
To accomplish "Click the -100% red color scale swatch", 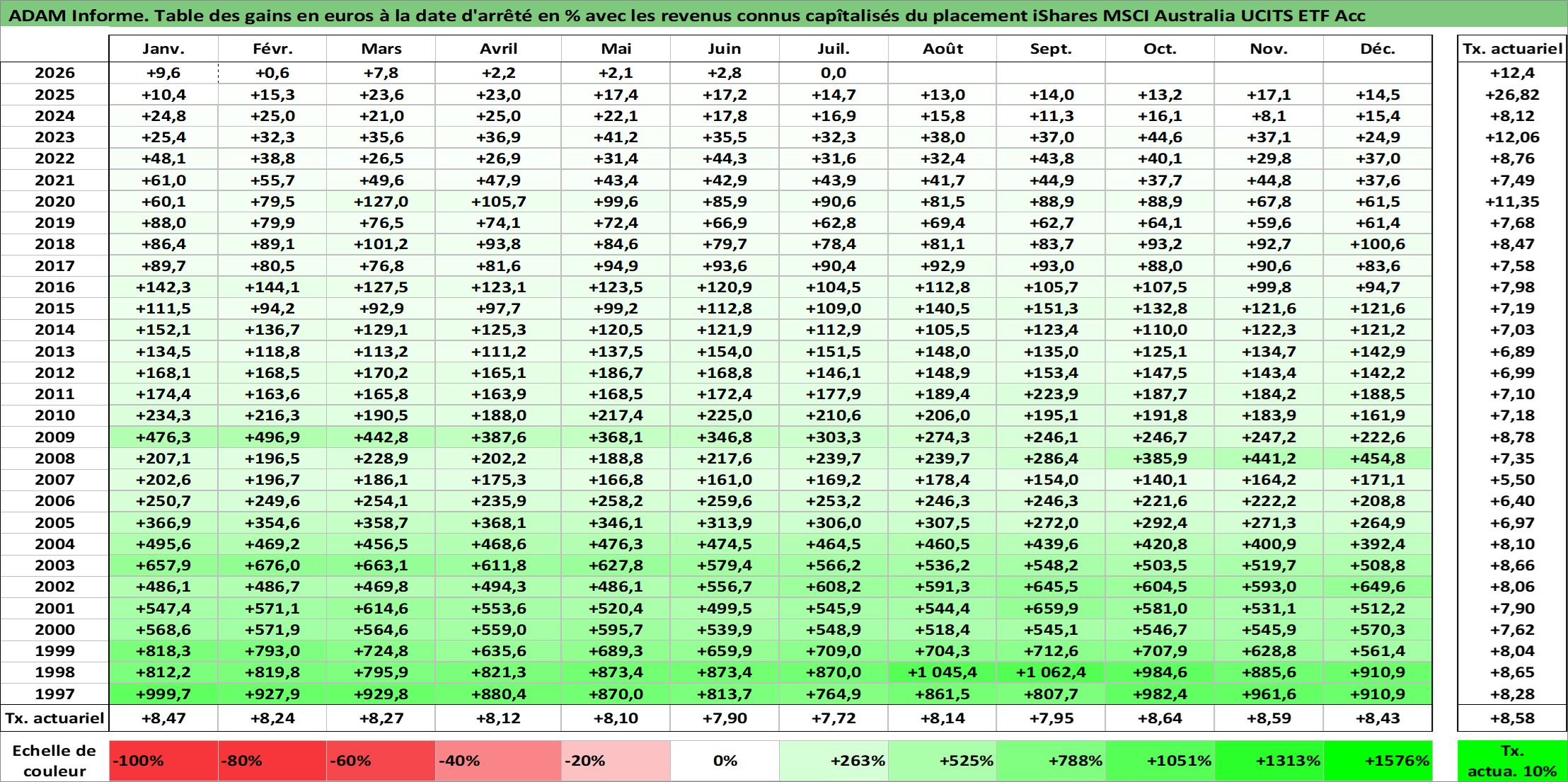I will pyautogui.click(x=163, y=761).
